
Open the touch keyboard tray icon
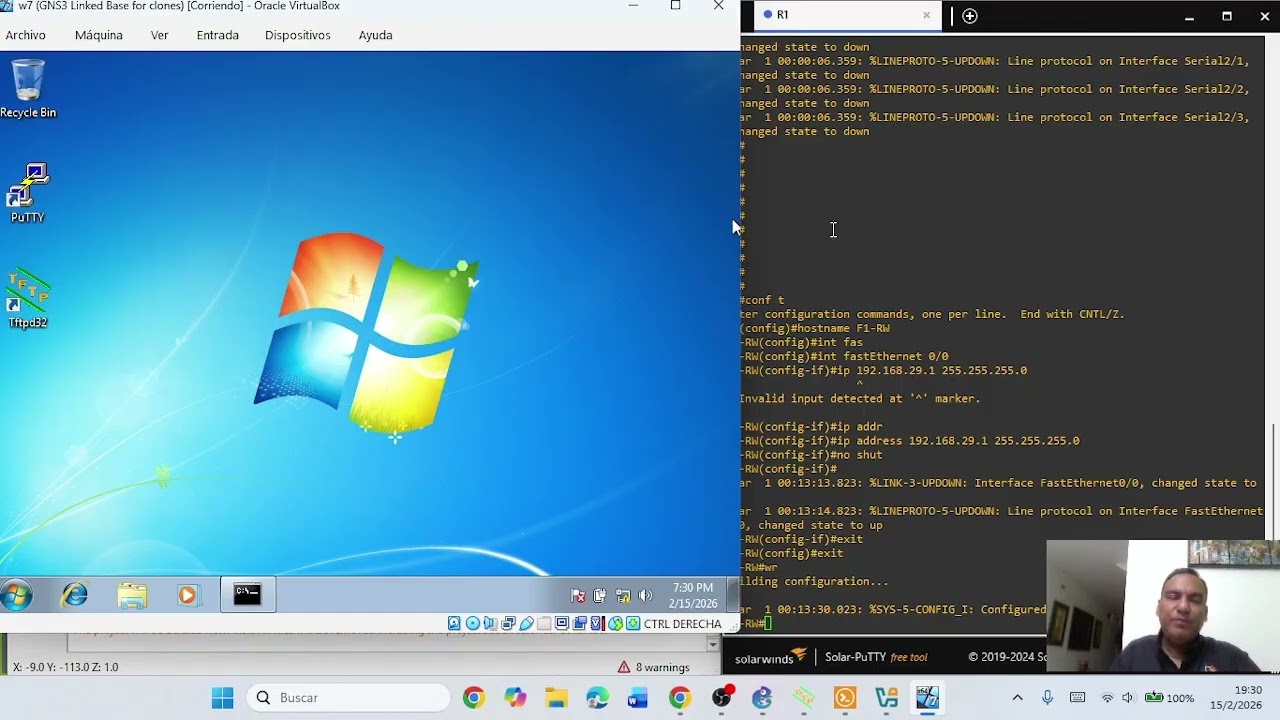[x=1077, y=697]
